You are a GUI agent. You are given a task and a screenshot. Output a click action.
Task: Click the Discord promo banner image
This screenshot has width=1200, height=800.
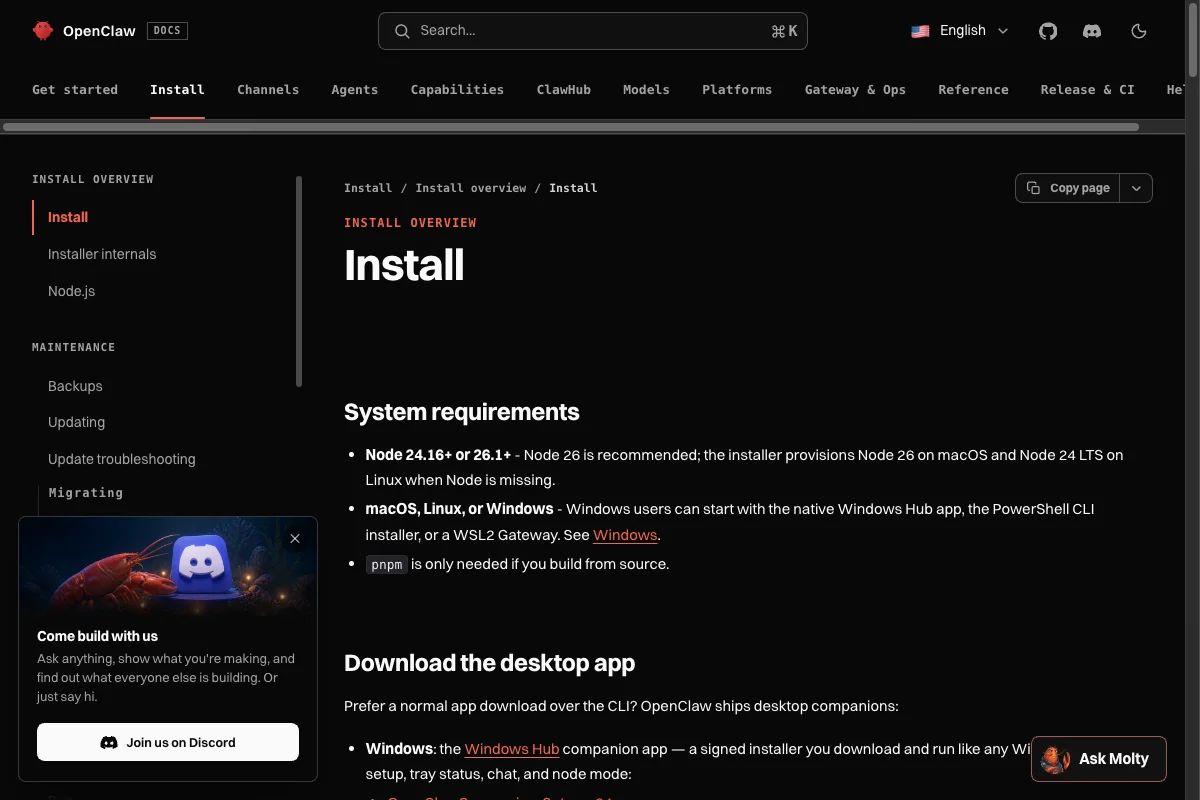coord(168,566)
